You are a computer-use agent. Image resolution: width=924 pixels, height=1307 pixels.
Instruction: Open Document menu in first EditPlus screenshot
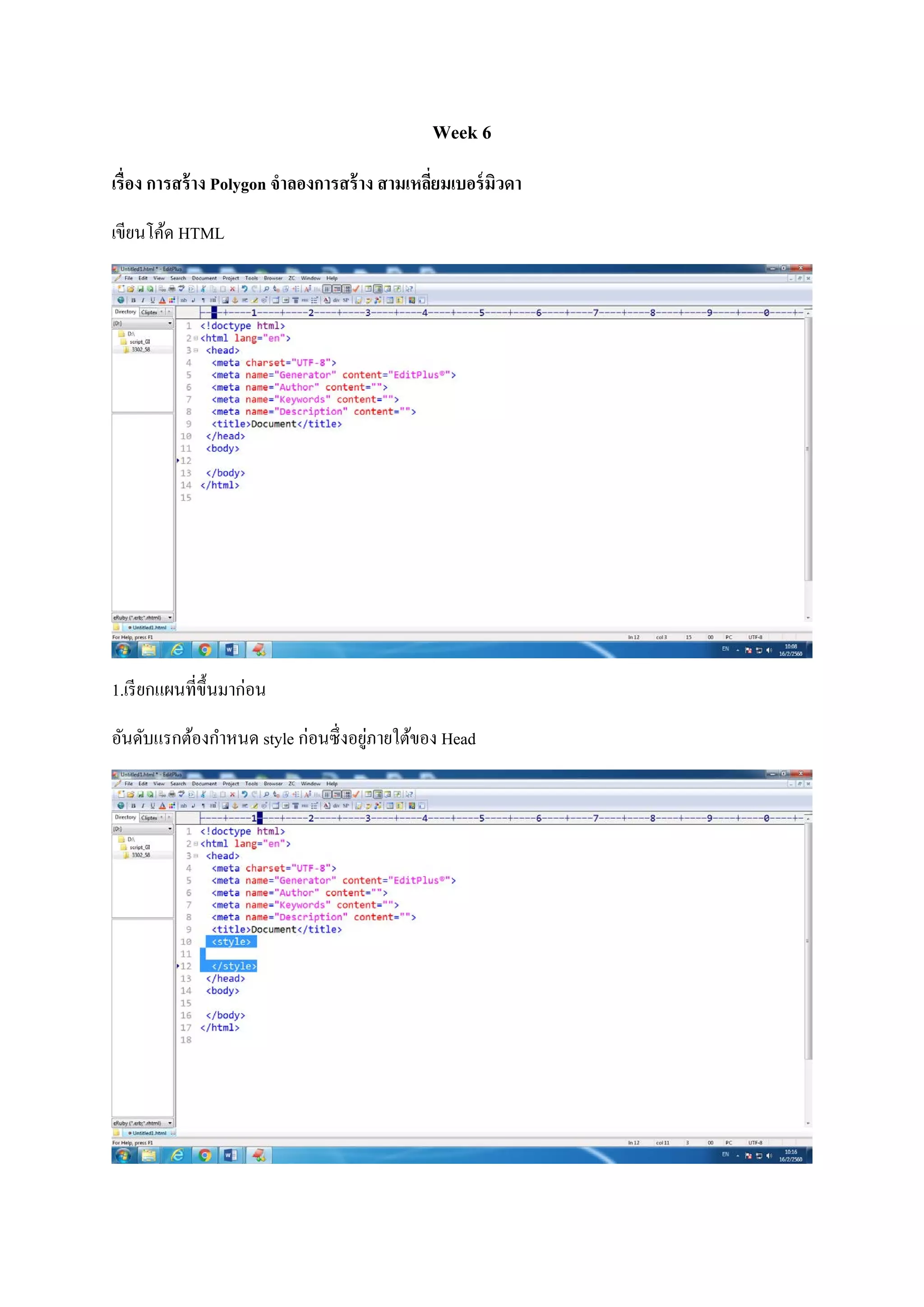[x=204, y=278]
